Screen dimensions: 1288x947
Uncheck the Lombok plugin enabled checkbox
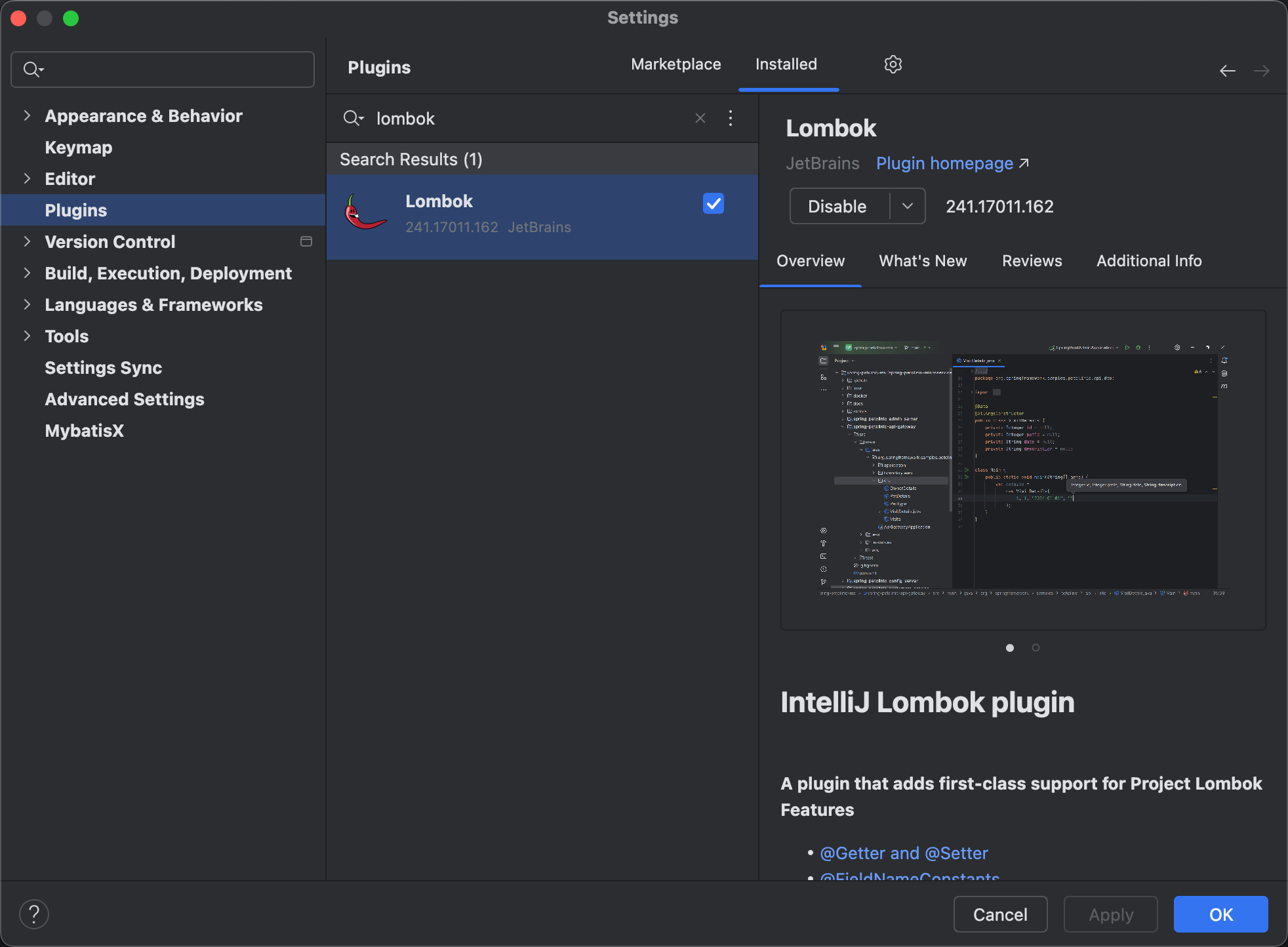point(713,203)
